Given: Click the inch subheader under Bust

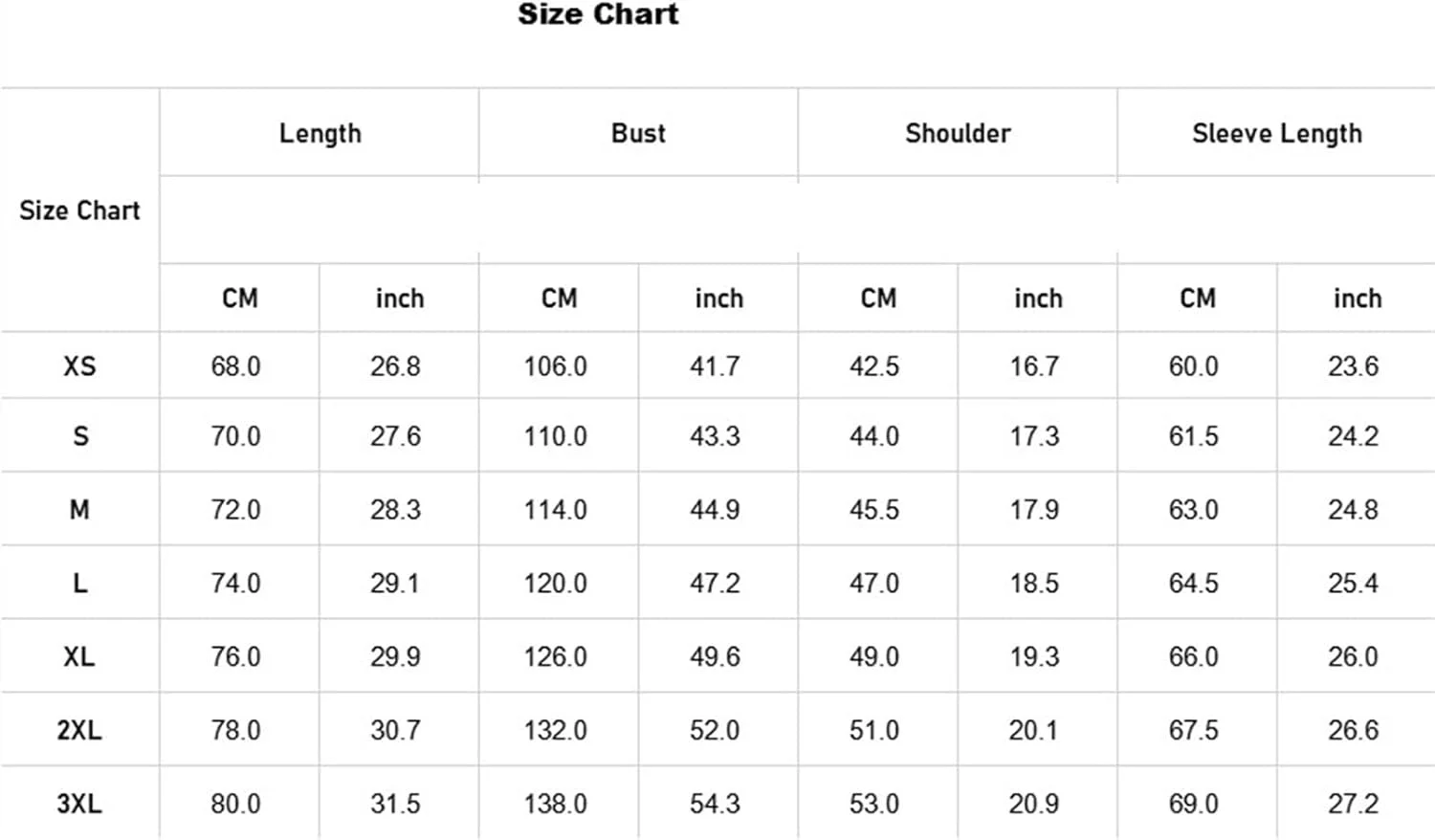Looking at the screenshot, I should click(x=718, y=298).
